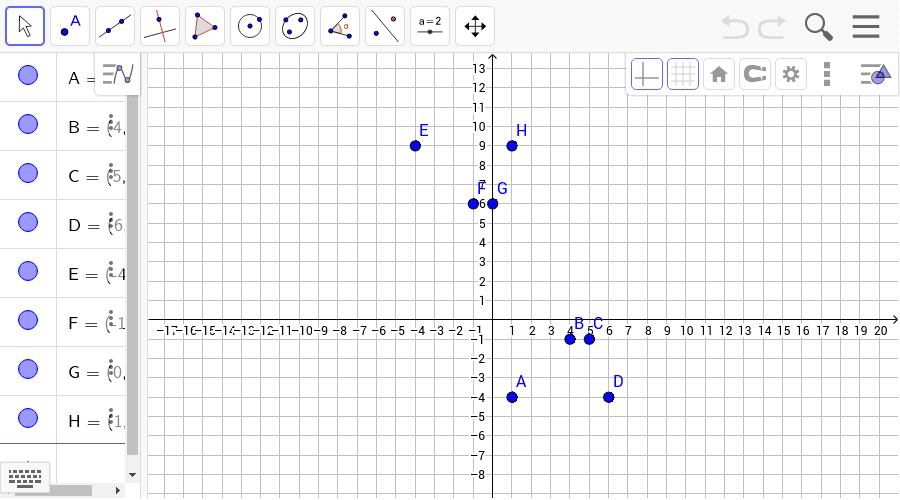Image resolution: width=900 pixels, height=500 pixels.
Task: Hide point C with its visibility circle
Action: point(28,173)
